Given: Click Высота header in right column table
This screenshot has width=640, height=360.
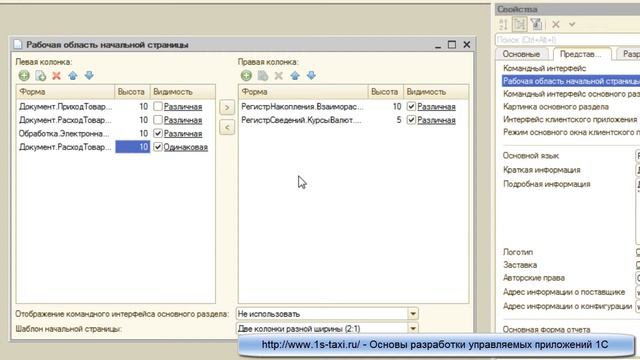Looking at the screenshot, I should (x=386, y=92).
